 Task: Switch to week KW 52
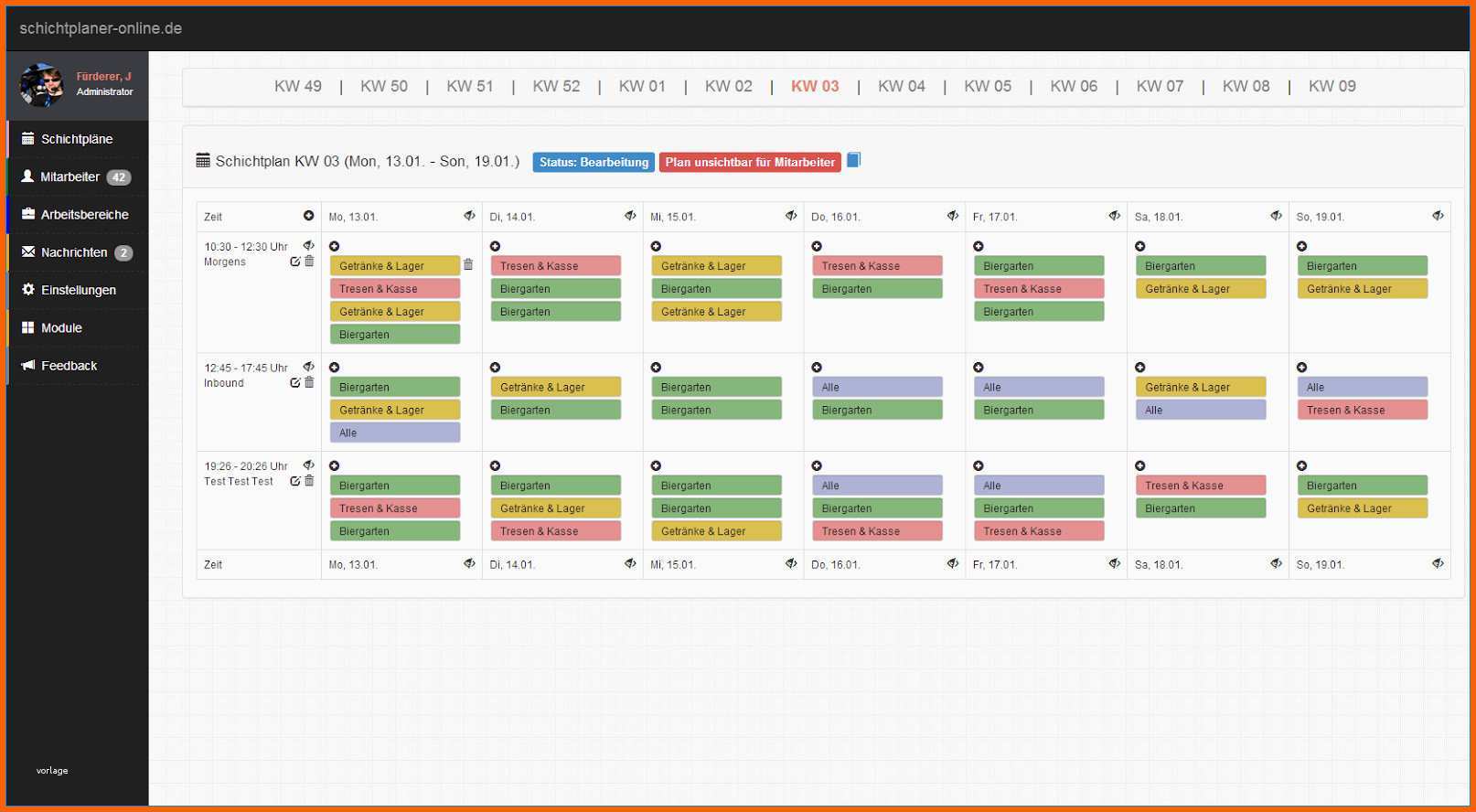click(x=556, y=86)
